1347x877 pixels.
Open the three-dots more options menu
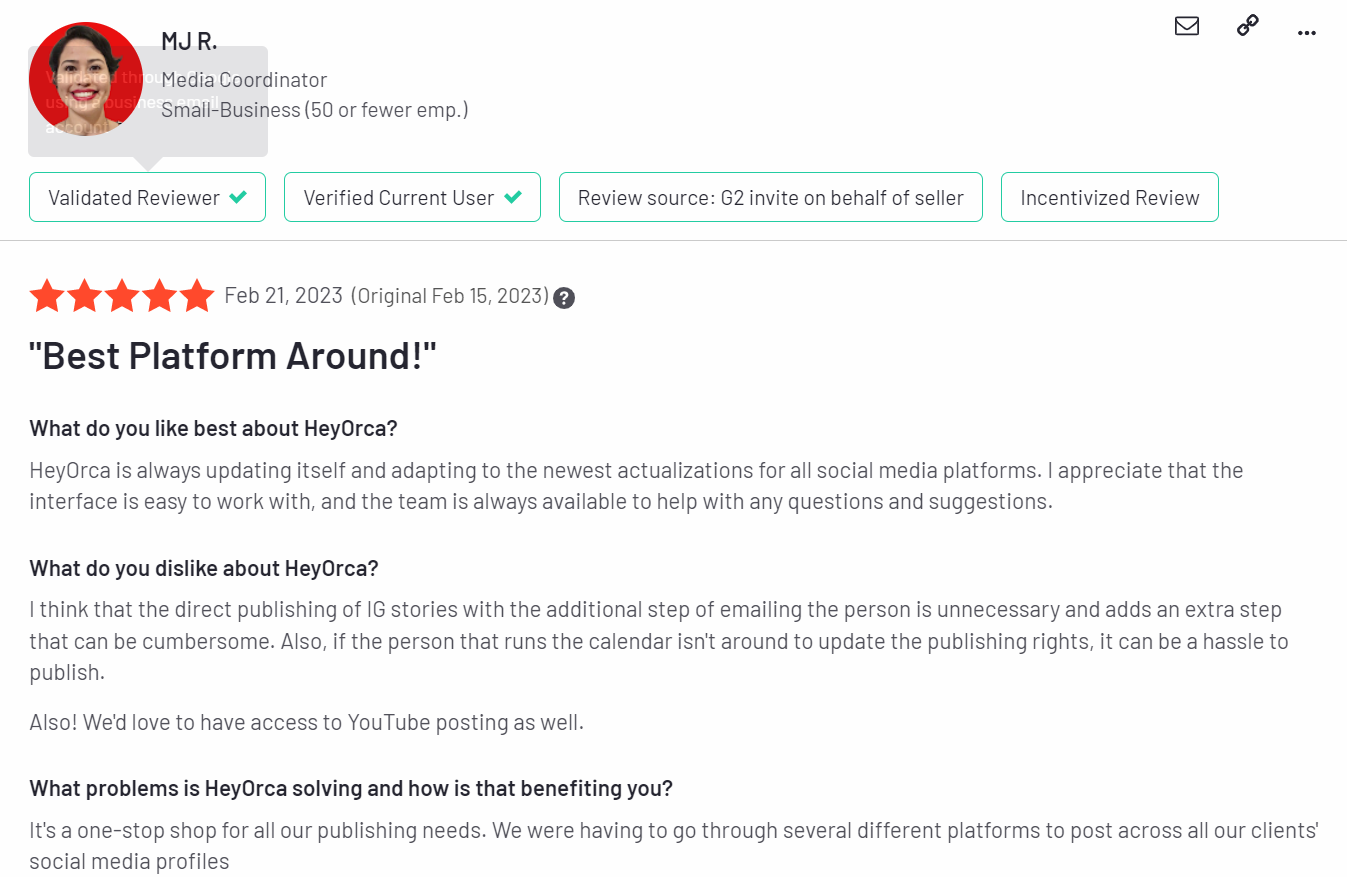tap(1306, 33)
